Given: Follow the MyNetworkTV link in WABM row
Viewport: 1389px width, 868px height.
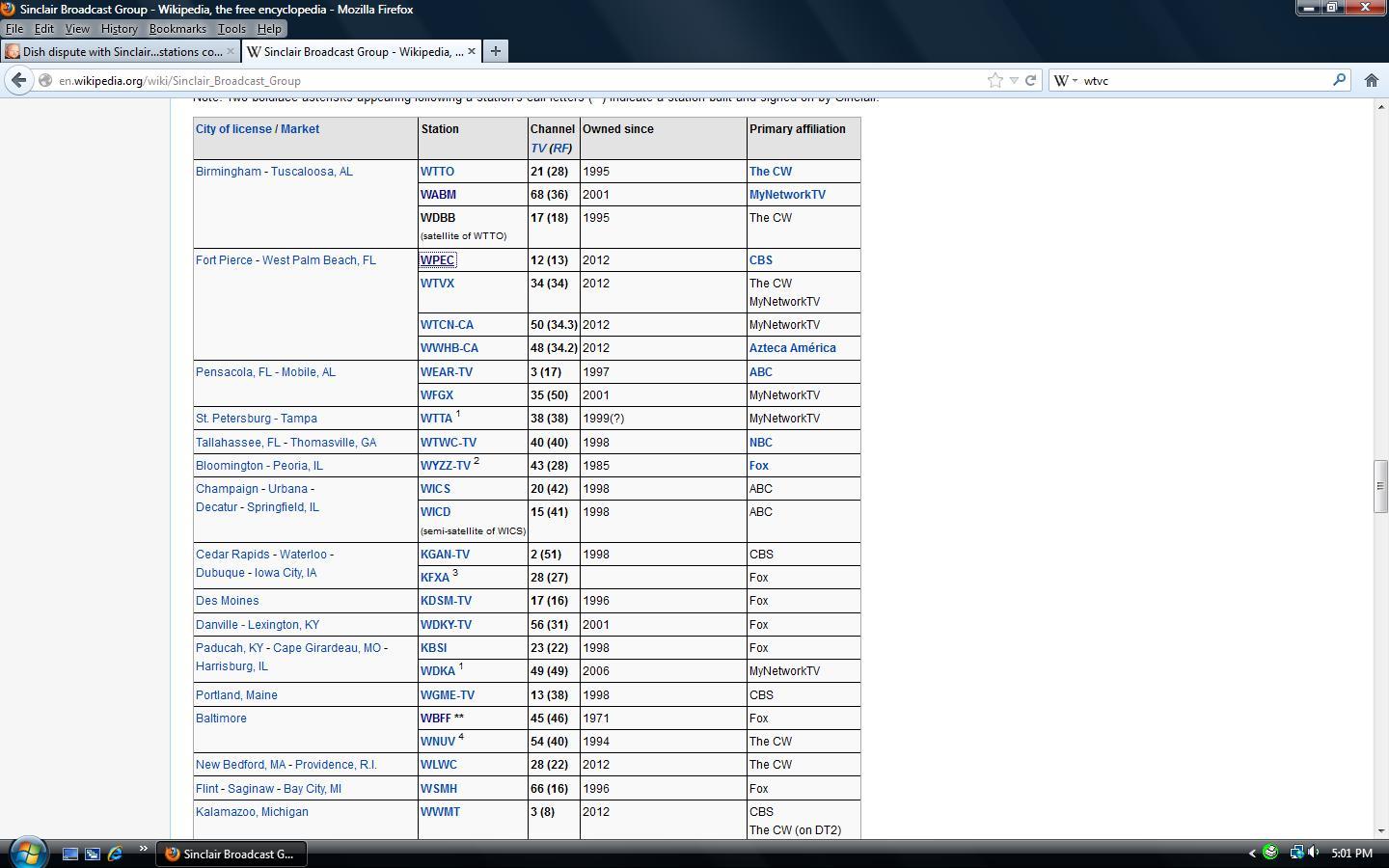Looking at the screenshot, I should (x=787, y=195).
